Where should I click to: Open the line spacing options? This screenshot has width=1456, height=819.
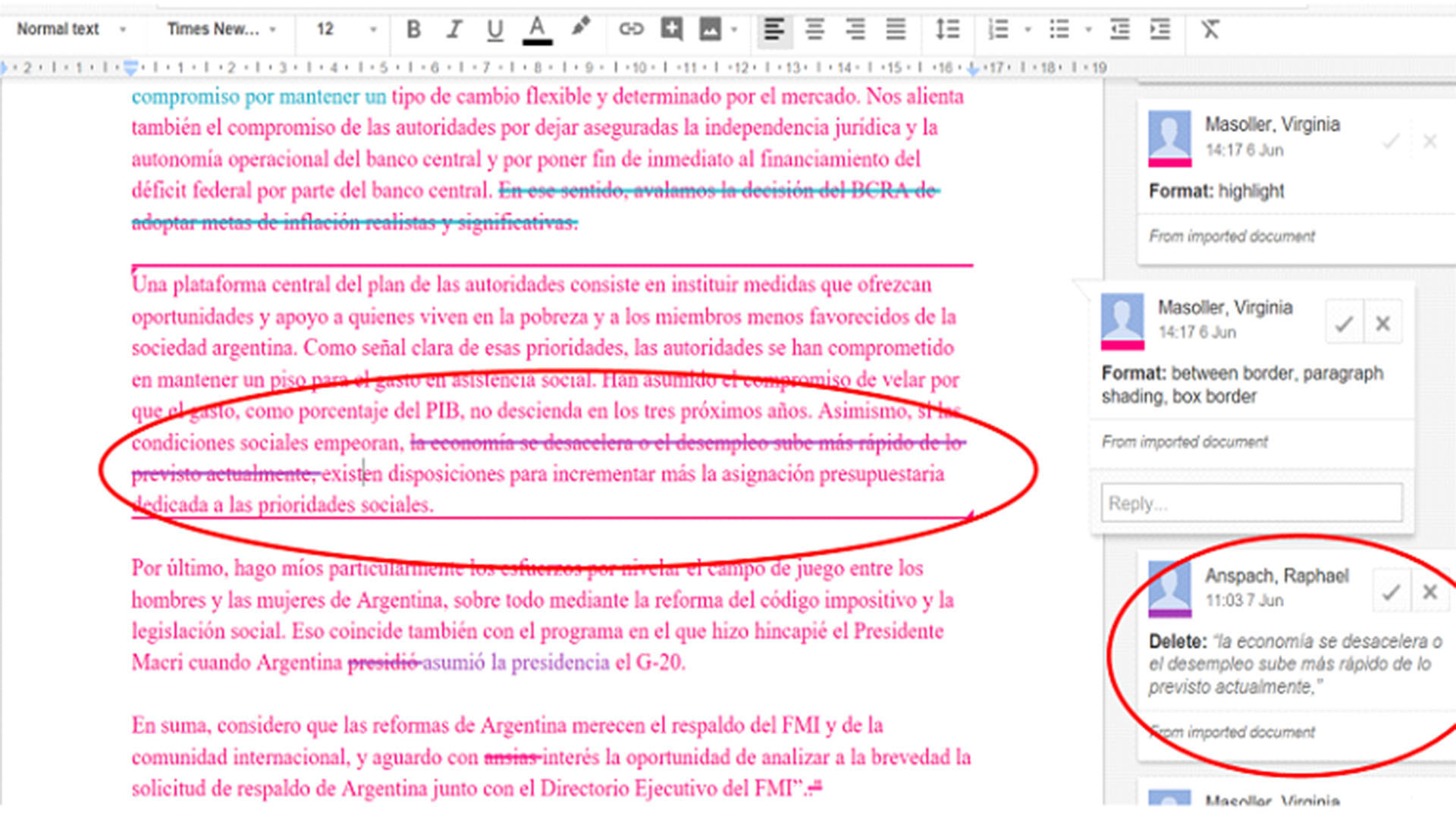947,30
